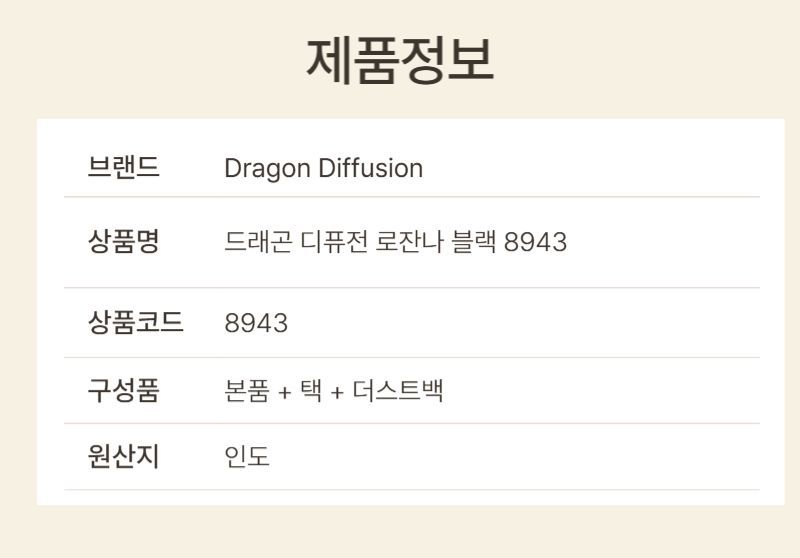Click 택 in the 구성품 value
Viewport: 800px width, 558px height.
pos(311,391)
